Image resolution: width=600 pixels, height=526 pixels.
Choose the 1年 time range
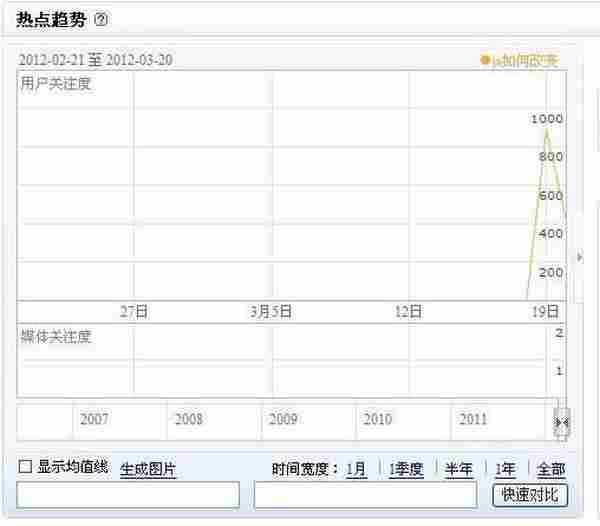pos(505,469)
